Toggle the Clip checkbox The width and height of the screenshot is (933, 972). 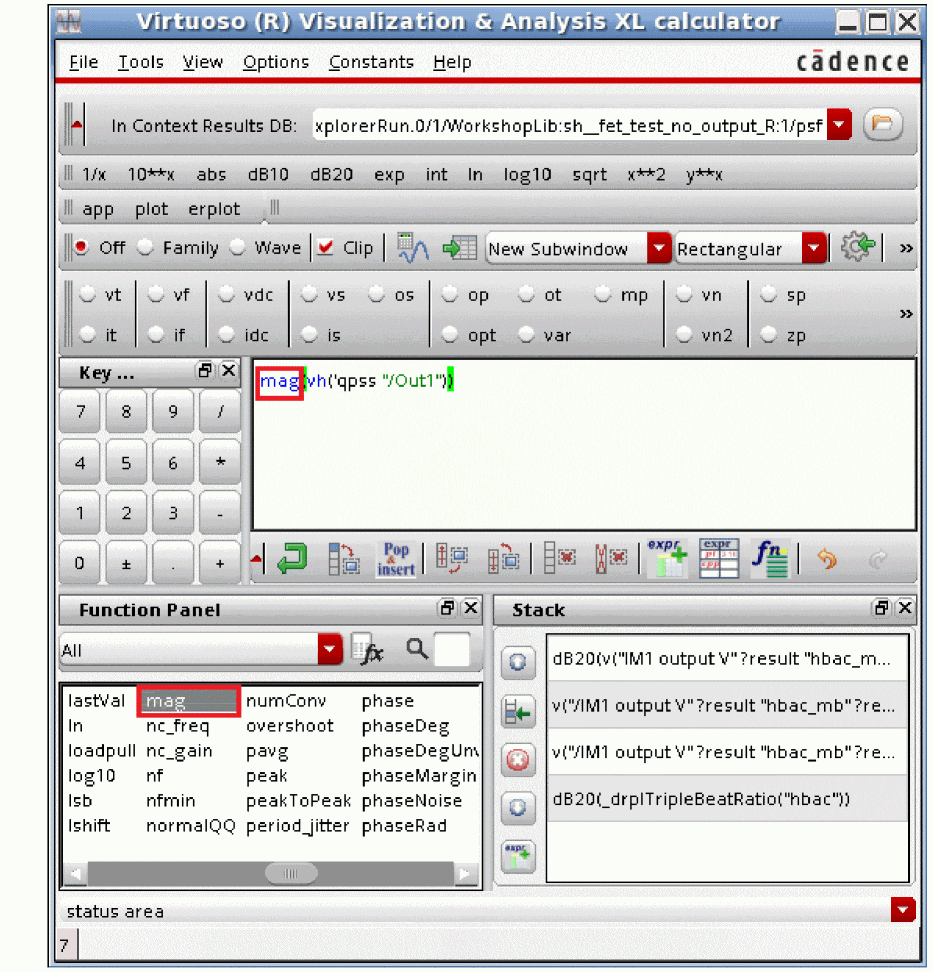(325, 247)
